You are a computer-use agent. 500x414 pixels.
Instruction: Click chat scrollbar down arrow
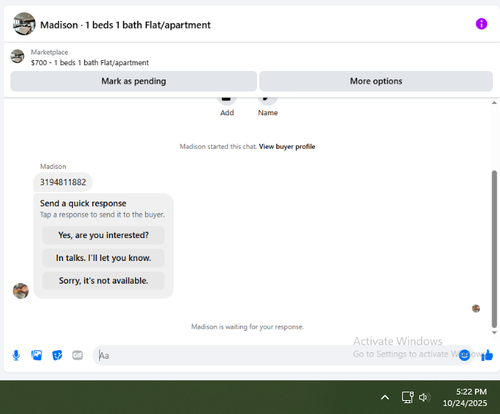coord(494,332)
